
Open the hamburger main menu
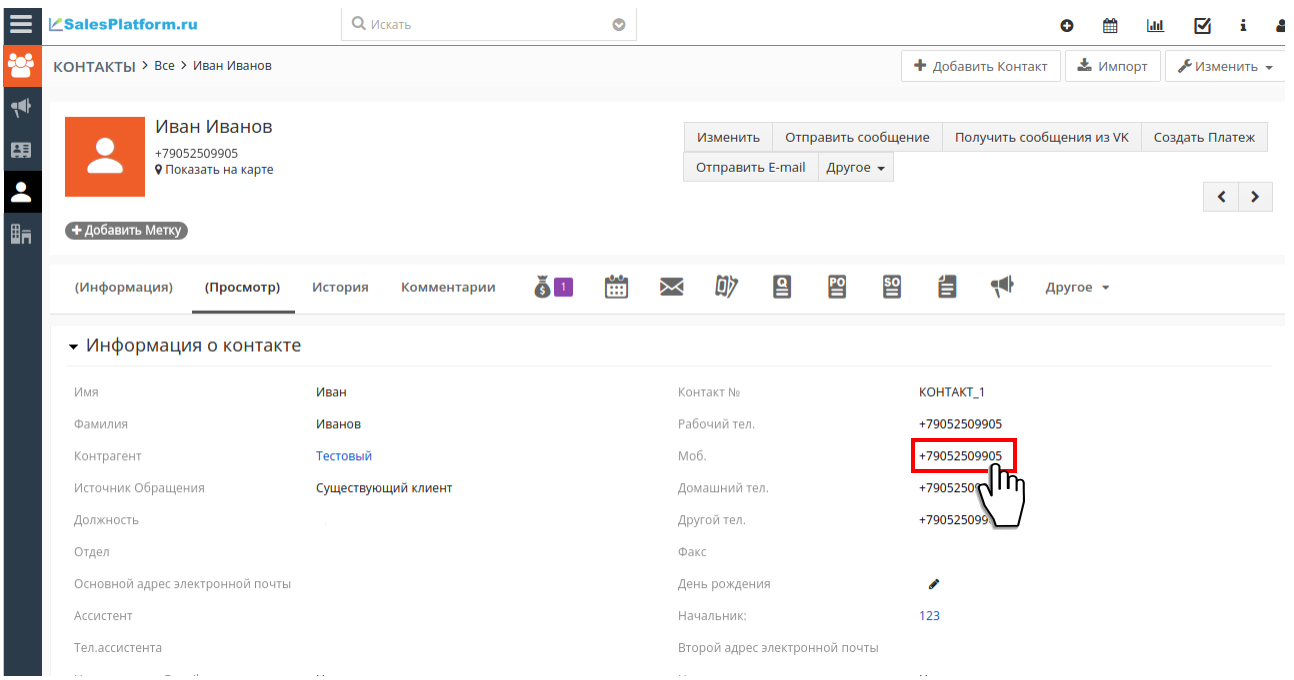click(x=21, y=23)
